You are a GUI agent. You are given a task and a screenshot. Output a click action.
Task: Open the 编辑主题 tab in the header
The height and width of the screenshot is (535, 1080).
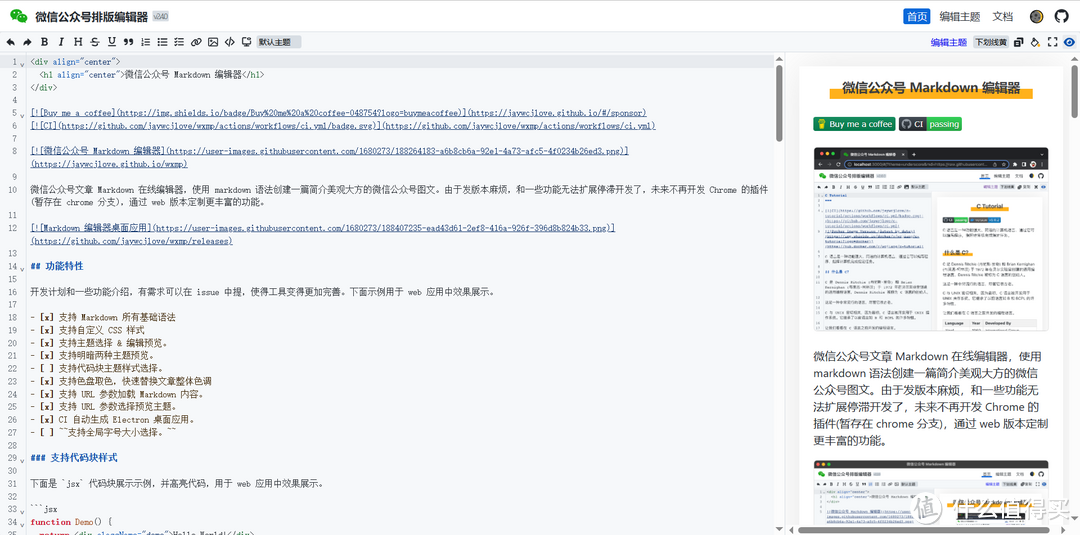(960, 17)
